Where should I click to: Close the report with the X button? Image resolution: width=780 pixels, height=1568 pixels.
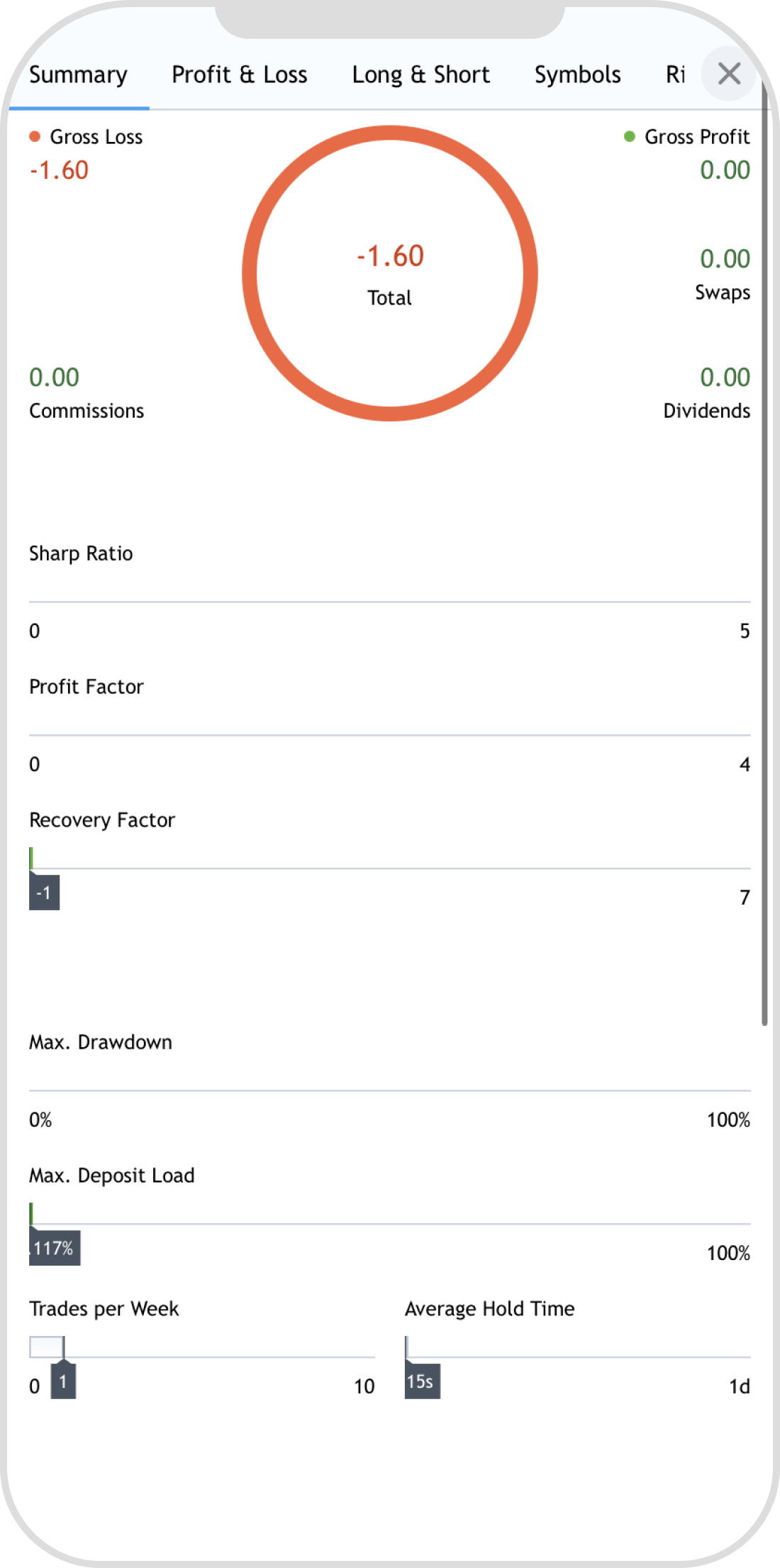[x=729, y=74]
